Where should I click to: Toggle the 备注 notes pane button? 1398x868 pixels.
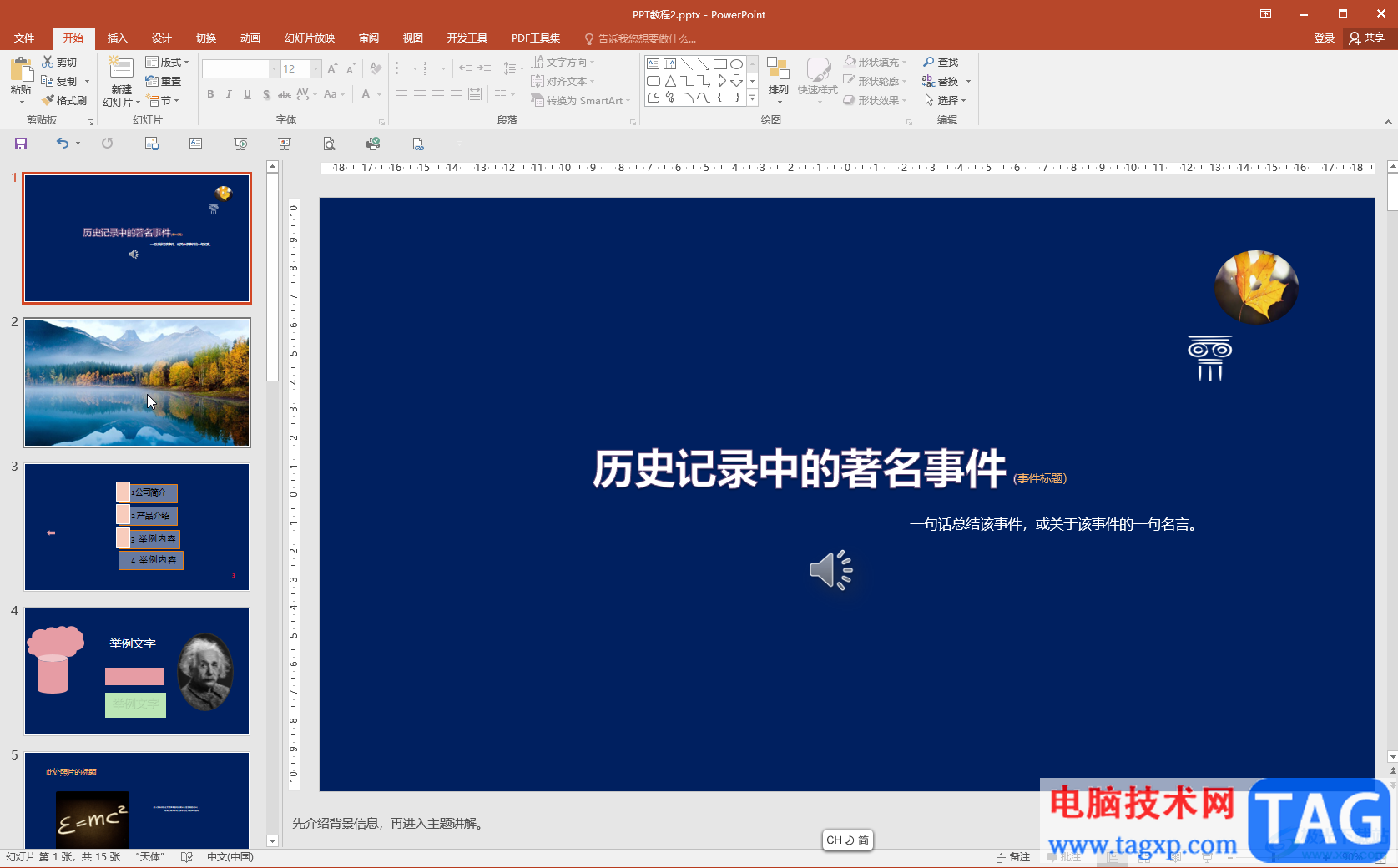point(1013,857)
